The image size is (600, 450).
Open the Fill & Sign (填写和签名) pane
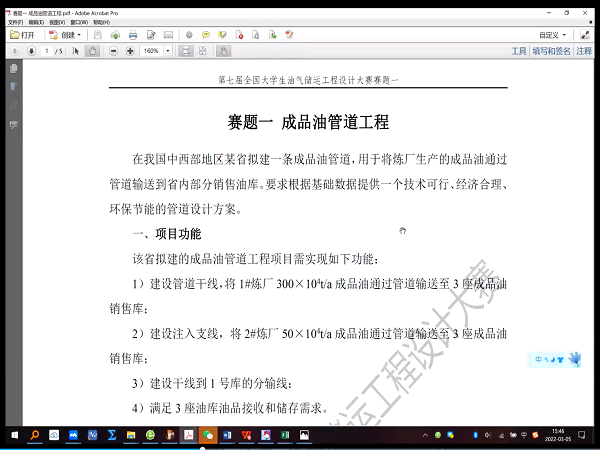click(x=551, y=51)
